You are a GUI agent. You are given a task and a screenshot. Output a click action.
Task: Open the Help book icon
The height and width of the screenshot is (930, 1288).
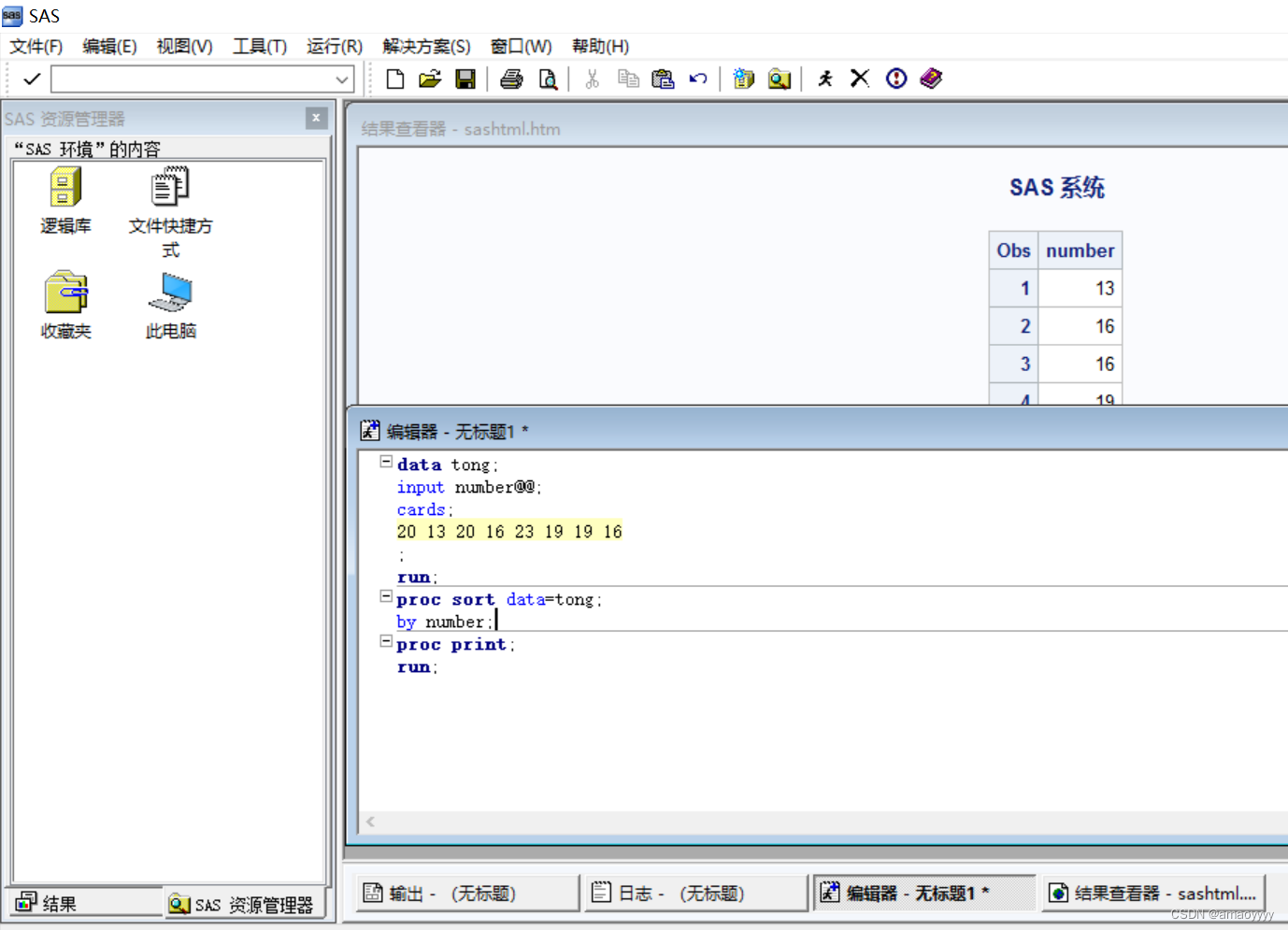[931, 79]
